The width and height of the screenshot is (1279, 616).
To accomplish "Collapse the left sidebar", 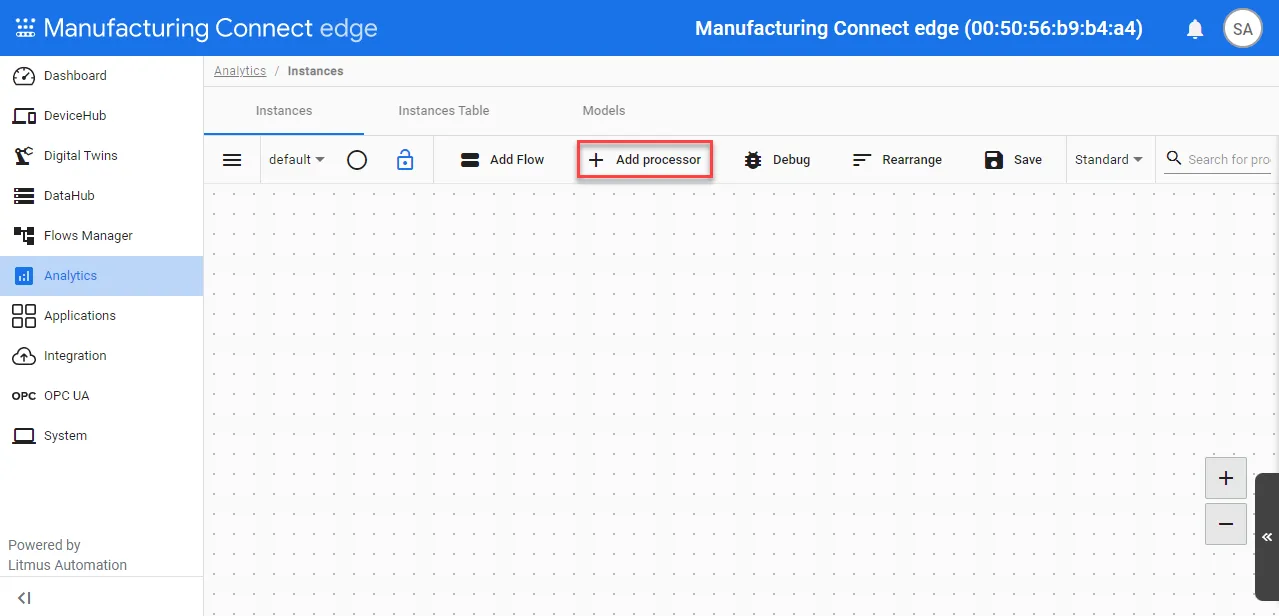I will (x=25, y=598).
